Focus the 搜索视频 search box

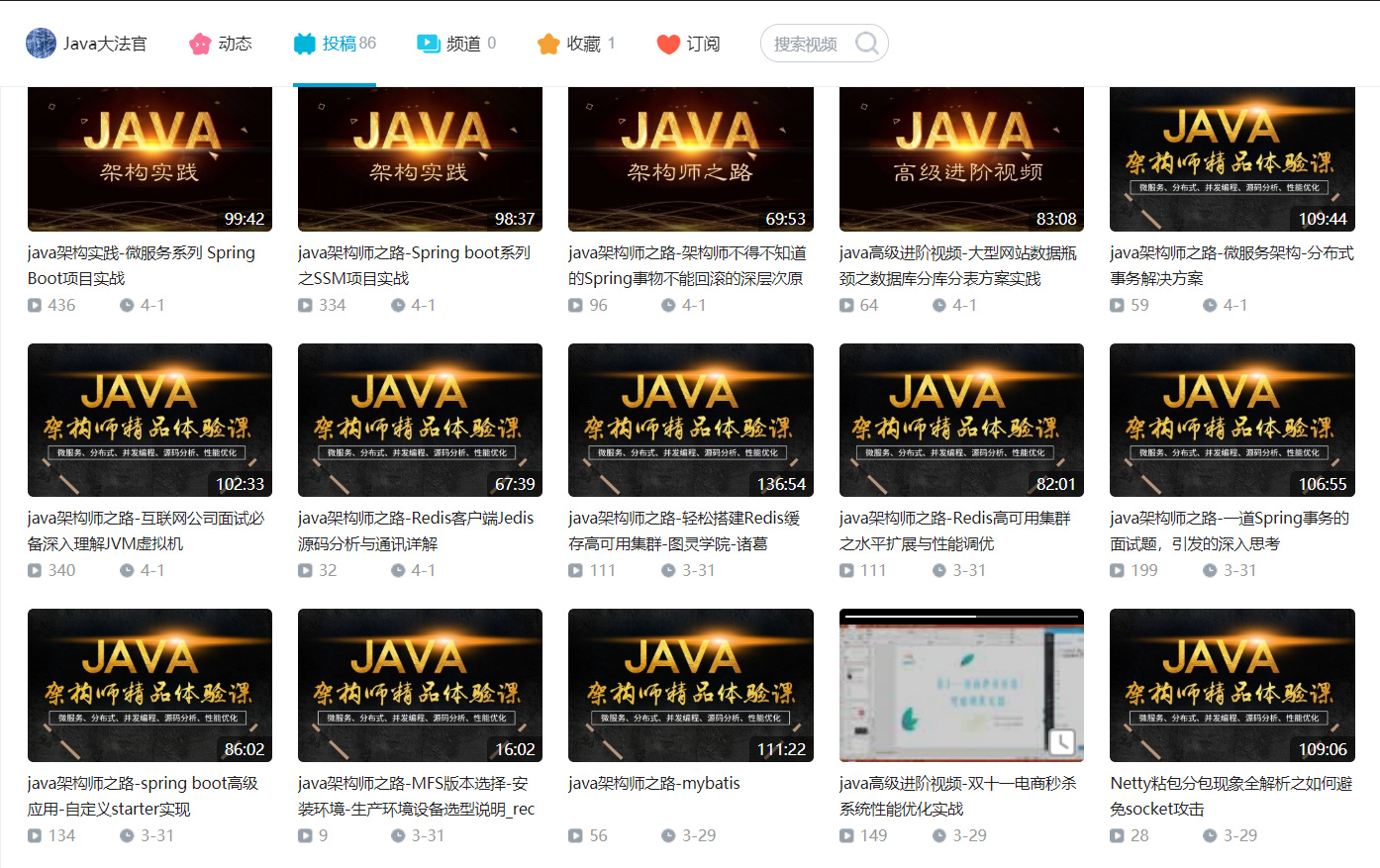point(824,44)
